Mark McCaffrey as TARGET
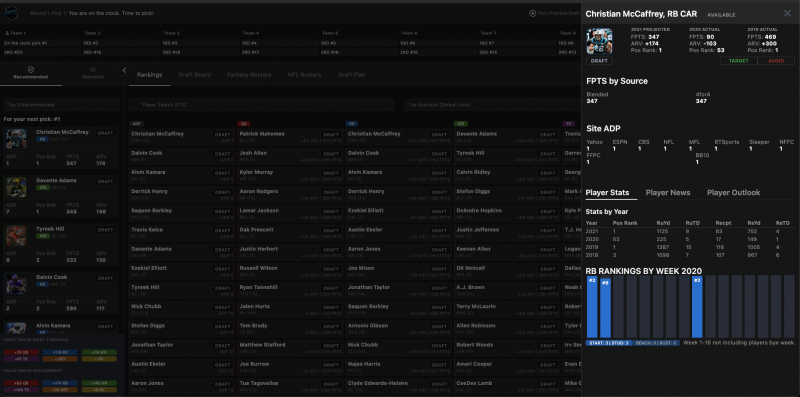800x397 pixels. 738,61
